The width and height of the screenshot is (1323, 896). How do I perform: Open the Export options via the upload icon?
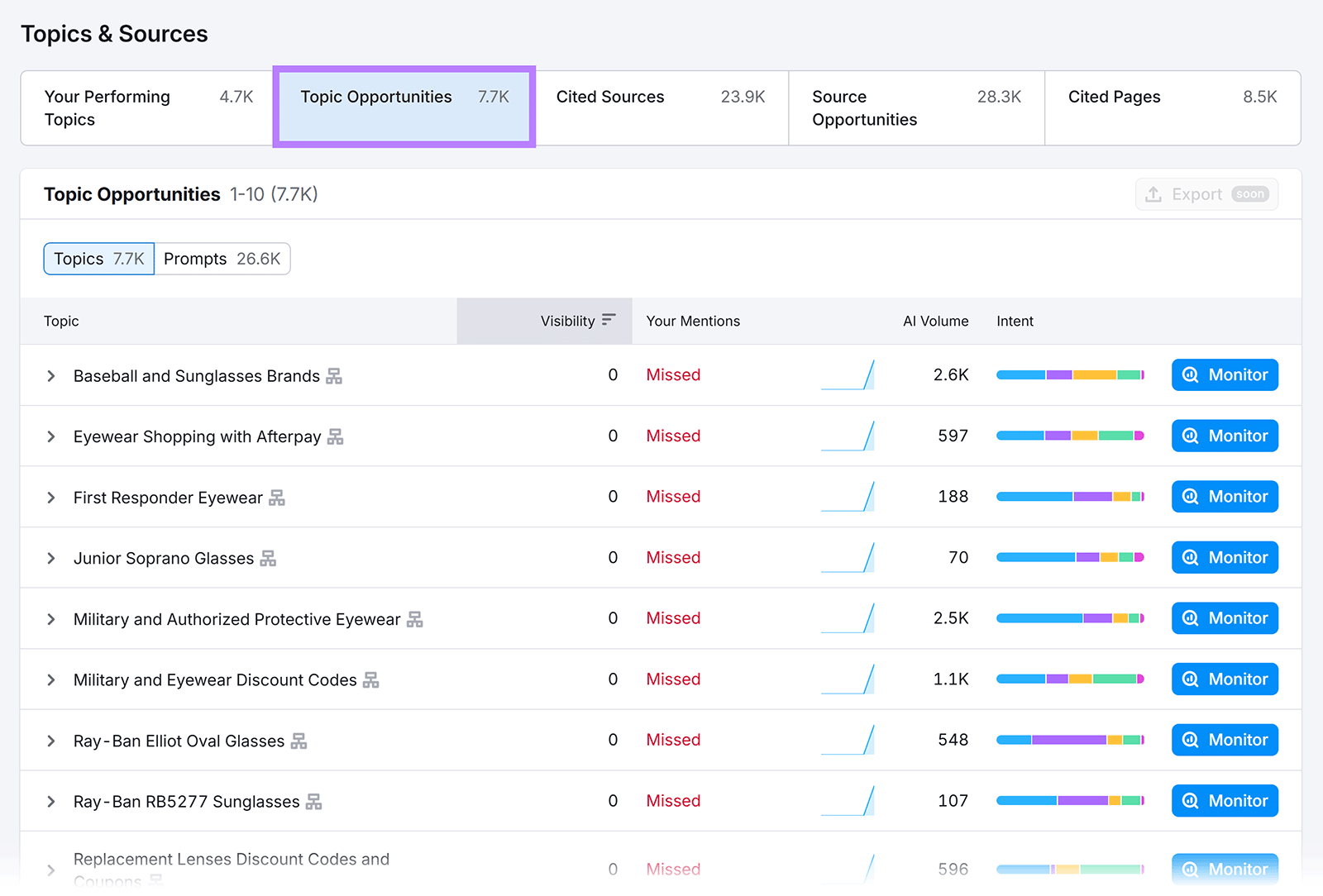(x=1153, y=193)
